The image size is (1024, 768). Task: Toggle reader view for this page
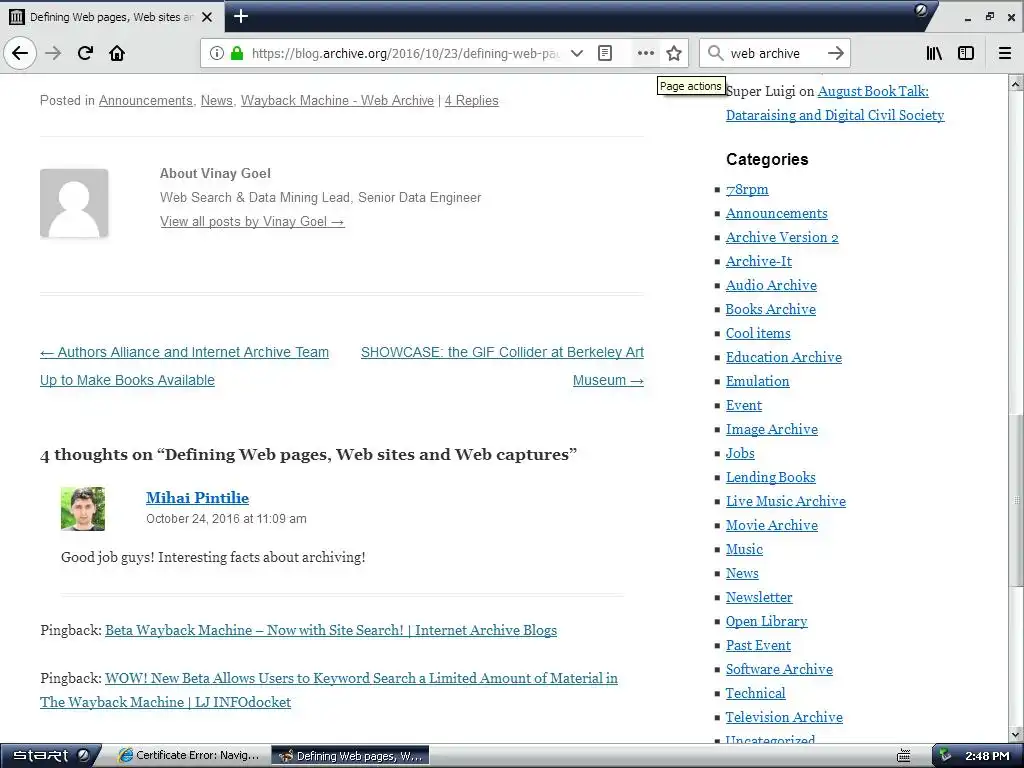[605, 53]
